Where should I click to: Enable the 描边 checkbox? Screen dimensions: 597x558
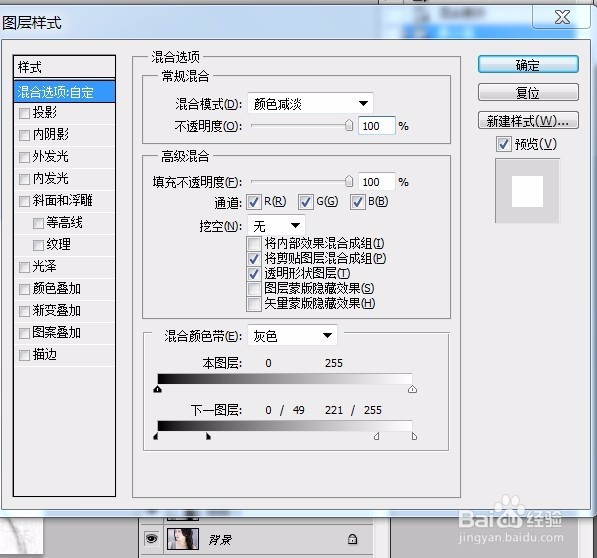(x=24, y=356)
